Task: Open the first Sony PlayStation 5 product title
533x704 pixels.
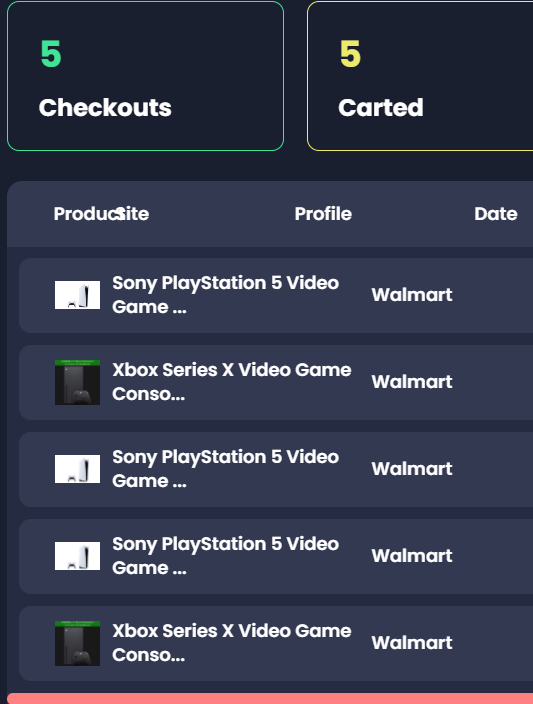Action: [x=225, y=295]
